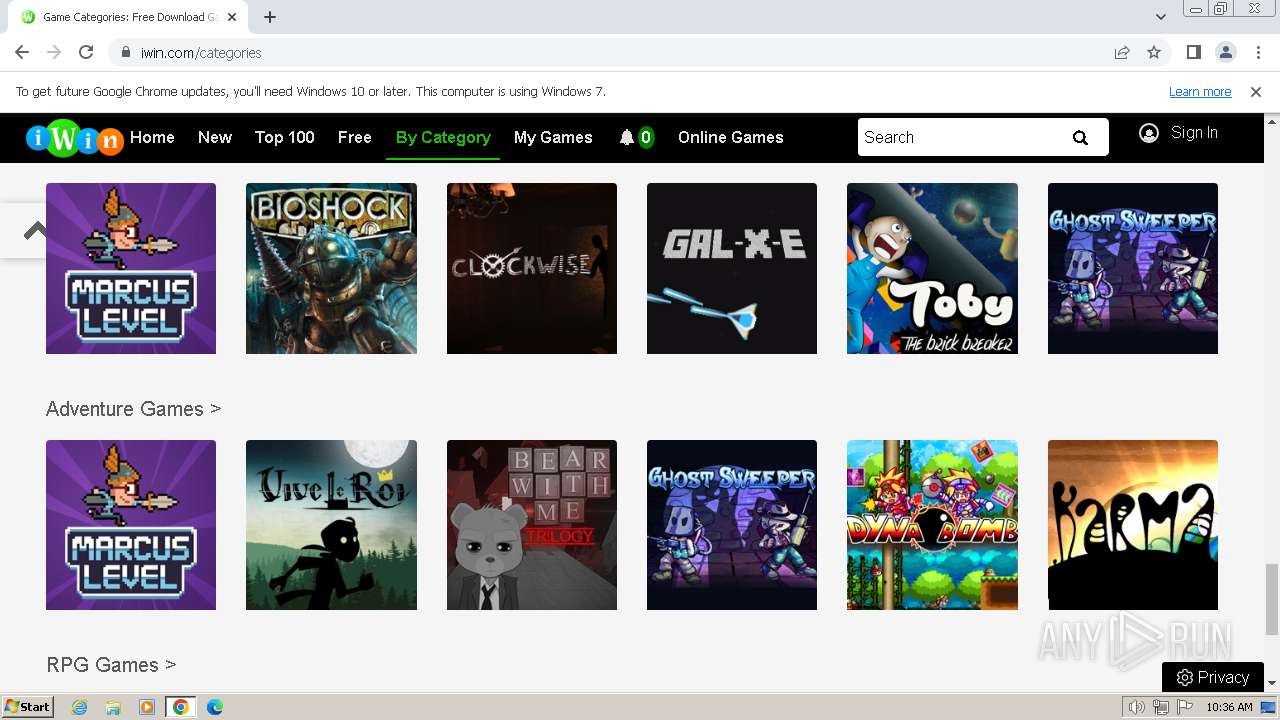Click the share page icon
The width and height of the screenshot is (1280, 720).
point(1122,53)
